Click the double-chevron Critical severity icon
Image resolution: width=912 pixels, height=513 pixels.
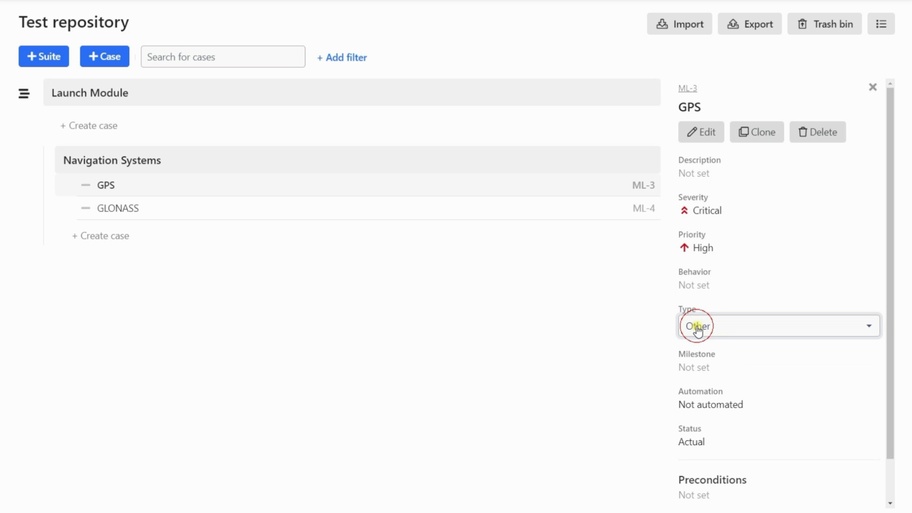coord(684,211)
